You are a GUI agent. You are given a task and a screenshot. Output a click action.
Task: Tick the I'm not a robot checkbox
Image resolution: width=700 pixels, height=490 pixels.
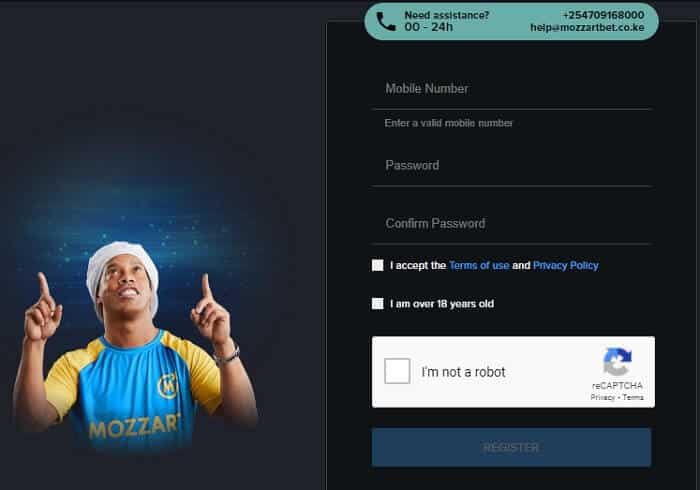point(397,371)
